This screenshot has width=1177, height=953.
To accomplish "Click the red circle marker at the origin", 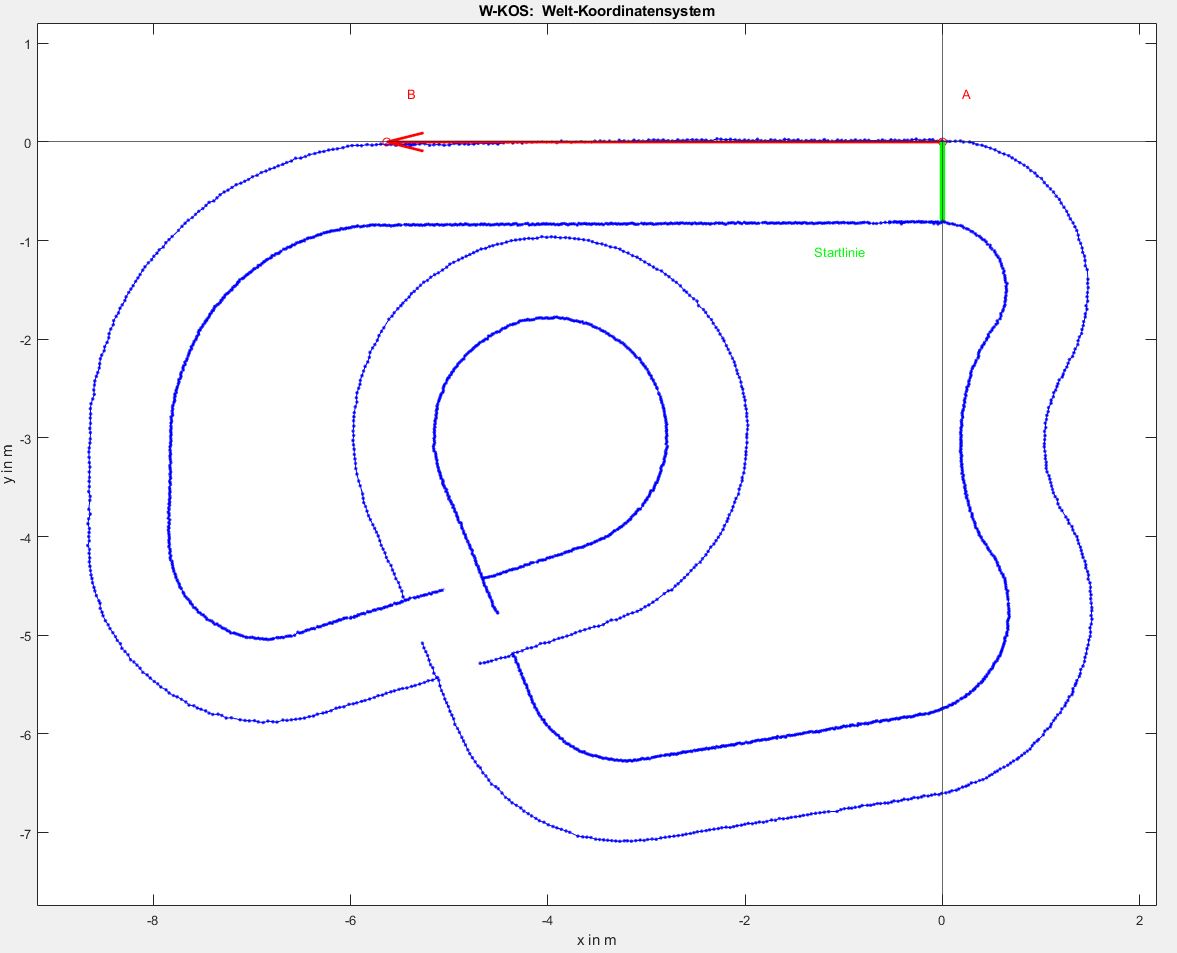I will point(942,142).
